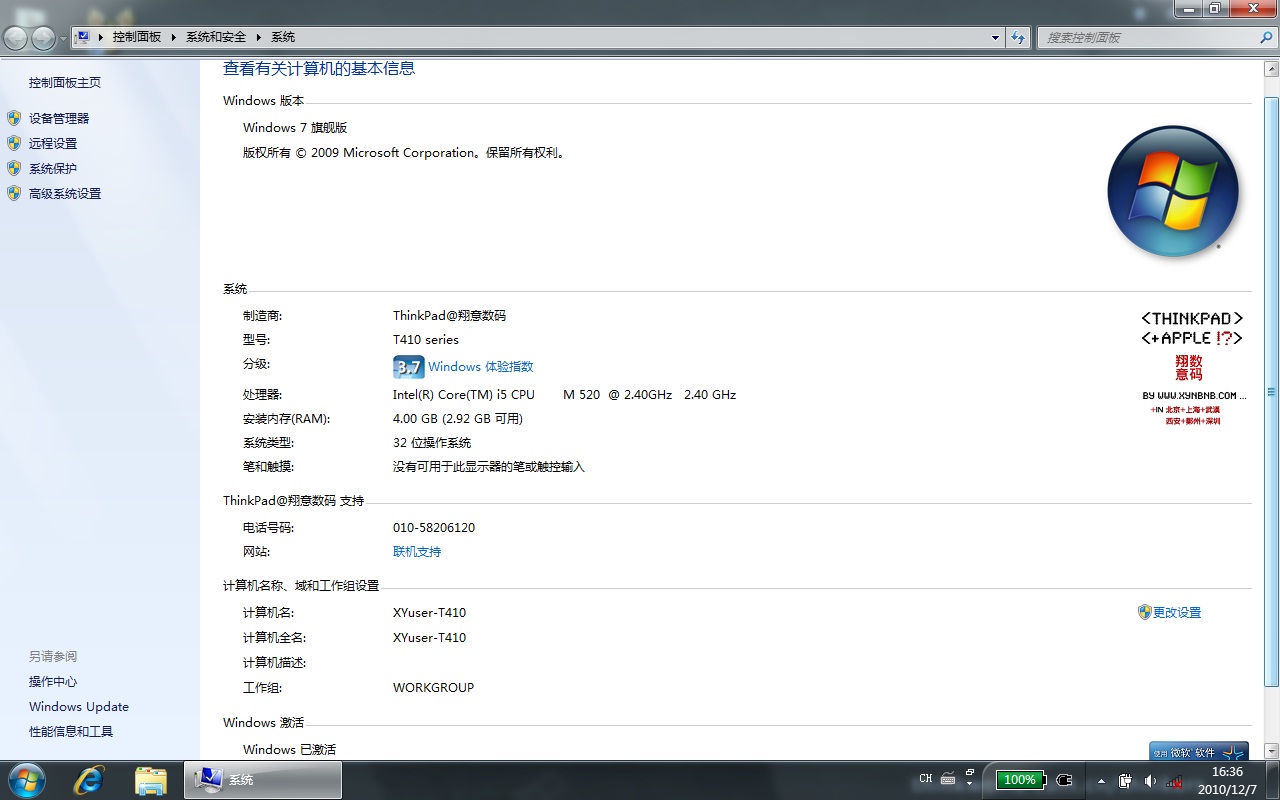Open 系统保护 from the sidebar

pos(53,168)
